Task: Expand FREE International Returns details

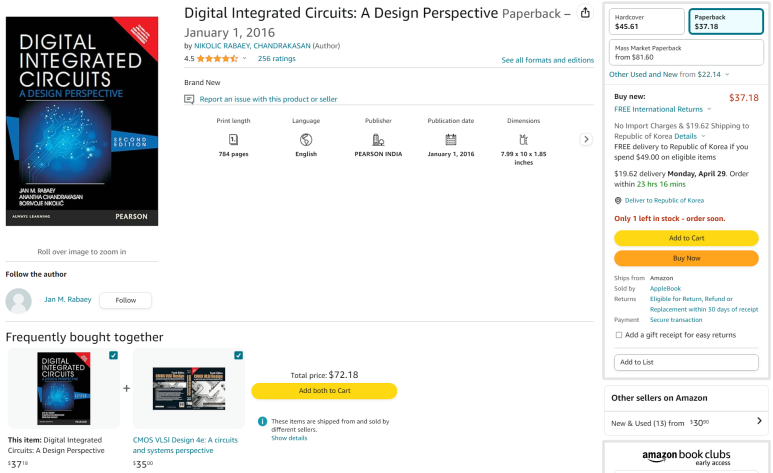Action: 709,109
